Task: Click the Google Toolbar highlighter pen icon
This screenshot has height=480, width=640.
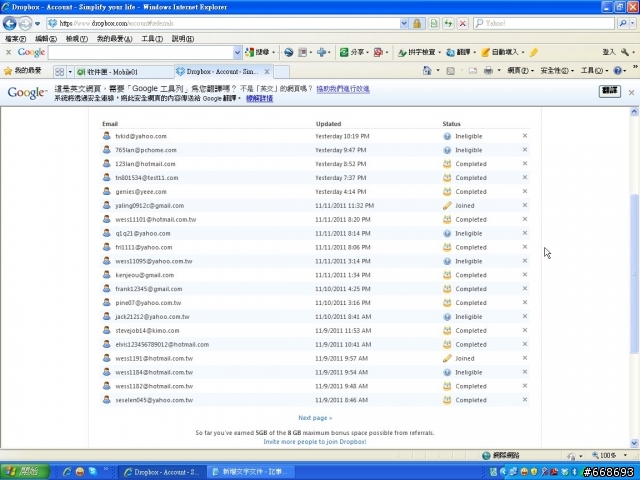Action: 533,52
